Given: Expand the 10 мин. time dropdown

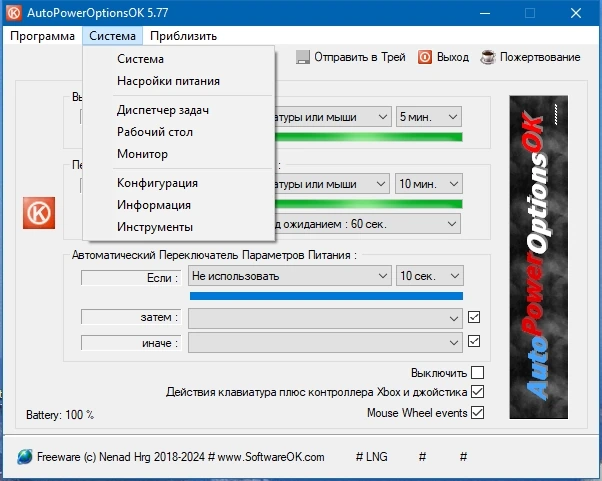Looking at the screenshot, I should (429, 184).
